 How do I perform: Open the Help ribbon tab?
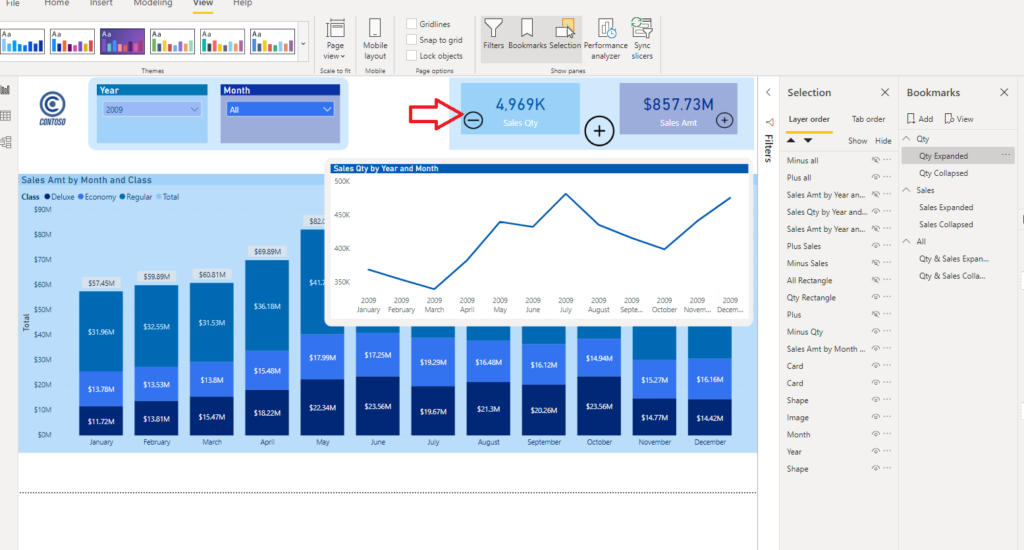242,3
